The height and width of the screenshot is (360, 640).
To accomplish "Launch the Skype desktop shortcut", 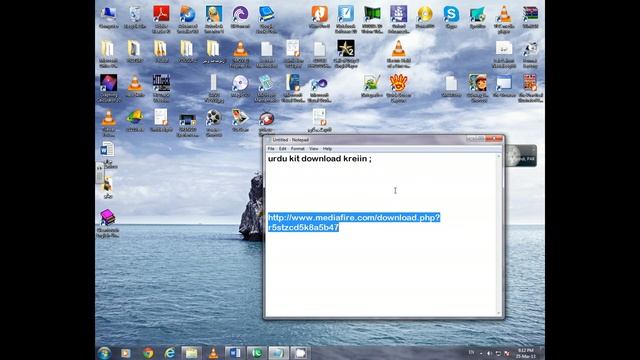I will coord(451,17).
